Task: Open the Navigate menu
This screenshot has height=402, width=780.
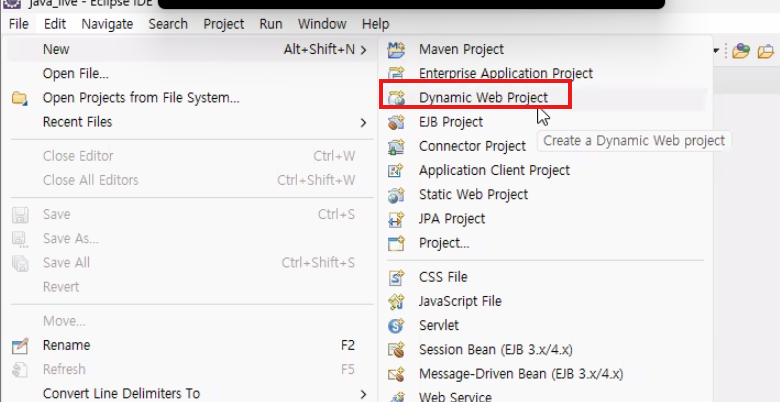Action: click(x=107, y=24)
